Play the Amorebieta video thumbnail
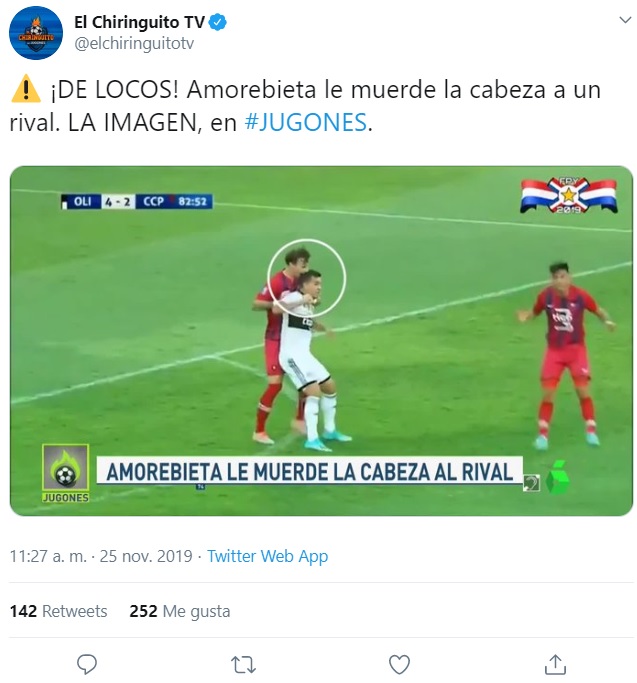Viewport: 637px width, 683px height. coord(321,341)
